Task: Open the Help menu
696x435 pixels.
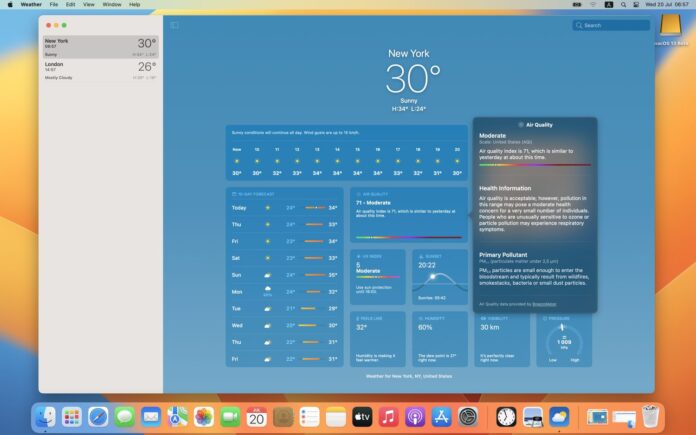Action: 134,4
